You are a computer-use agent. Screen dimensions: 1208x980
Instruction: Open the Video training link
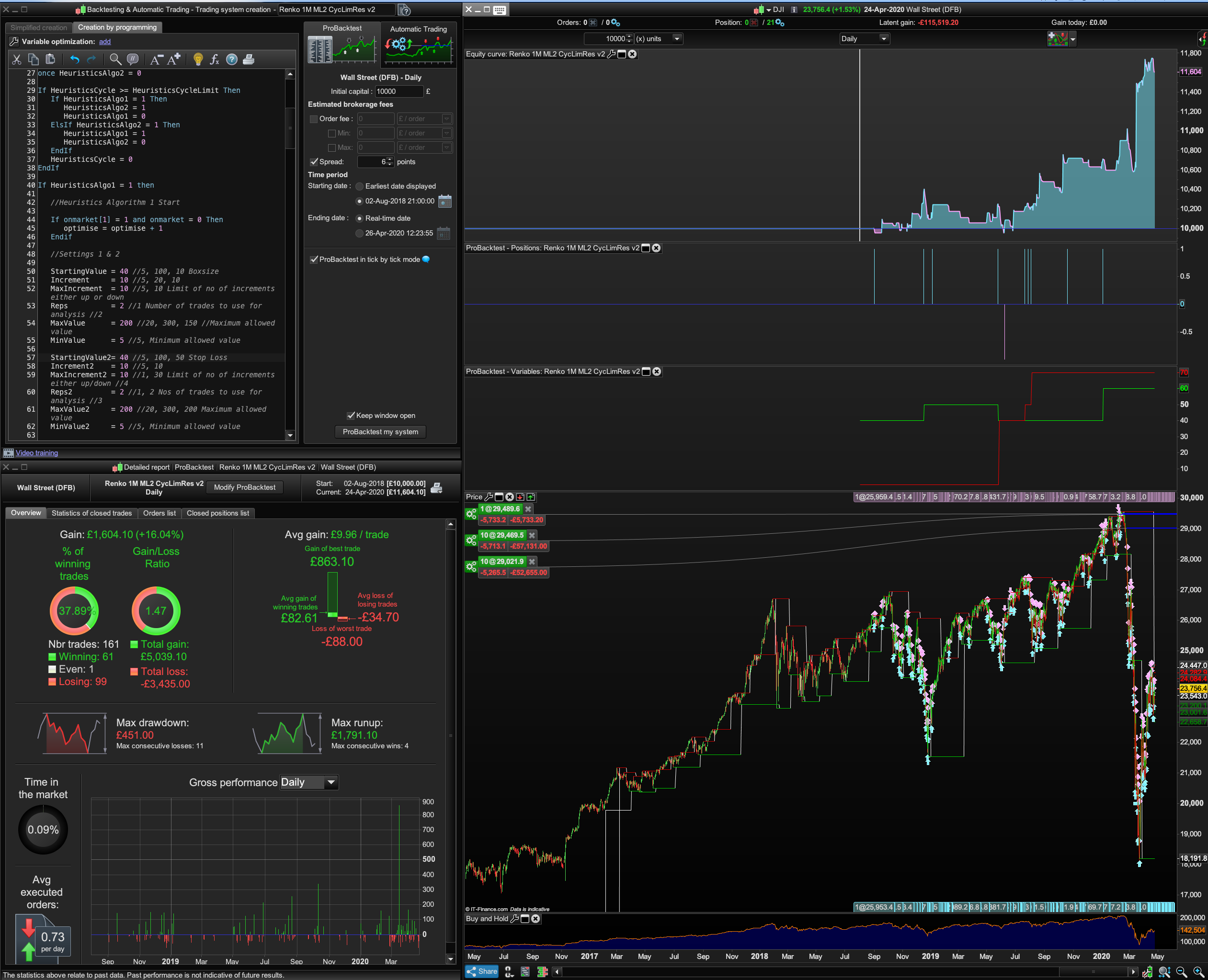[x=37, y=453]
